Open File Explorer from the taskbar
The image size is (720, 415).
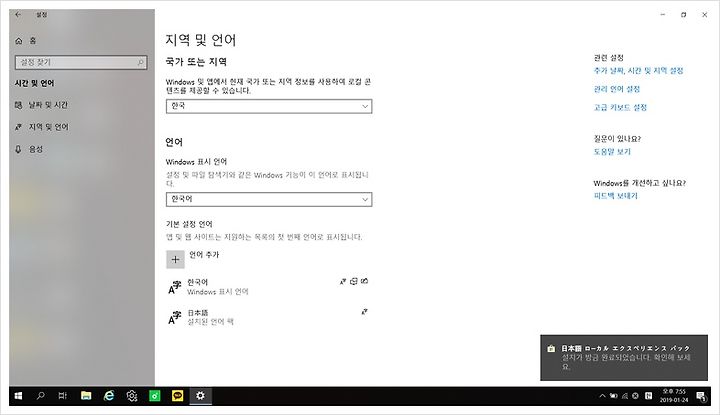click(x=86, y=396)
